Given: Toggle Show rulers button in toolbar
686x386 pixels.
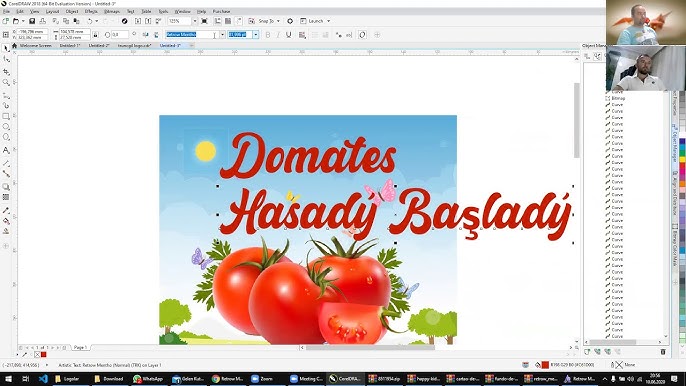Looking at the screenshot, I should pyautogui.click(x=217, y=21).
